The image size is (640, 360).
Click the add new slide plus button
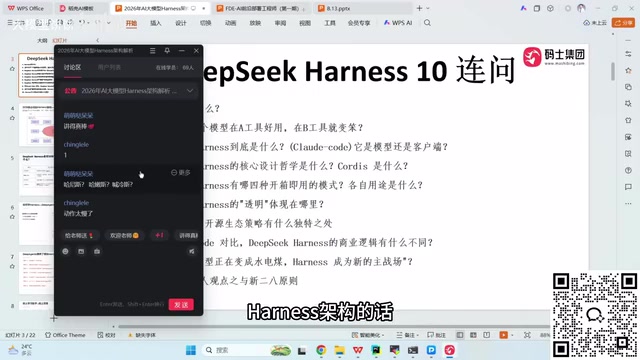[54, 318]
